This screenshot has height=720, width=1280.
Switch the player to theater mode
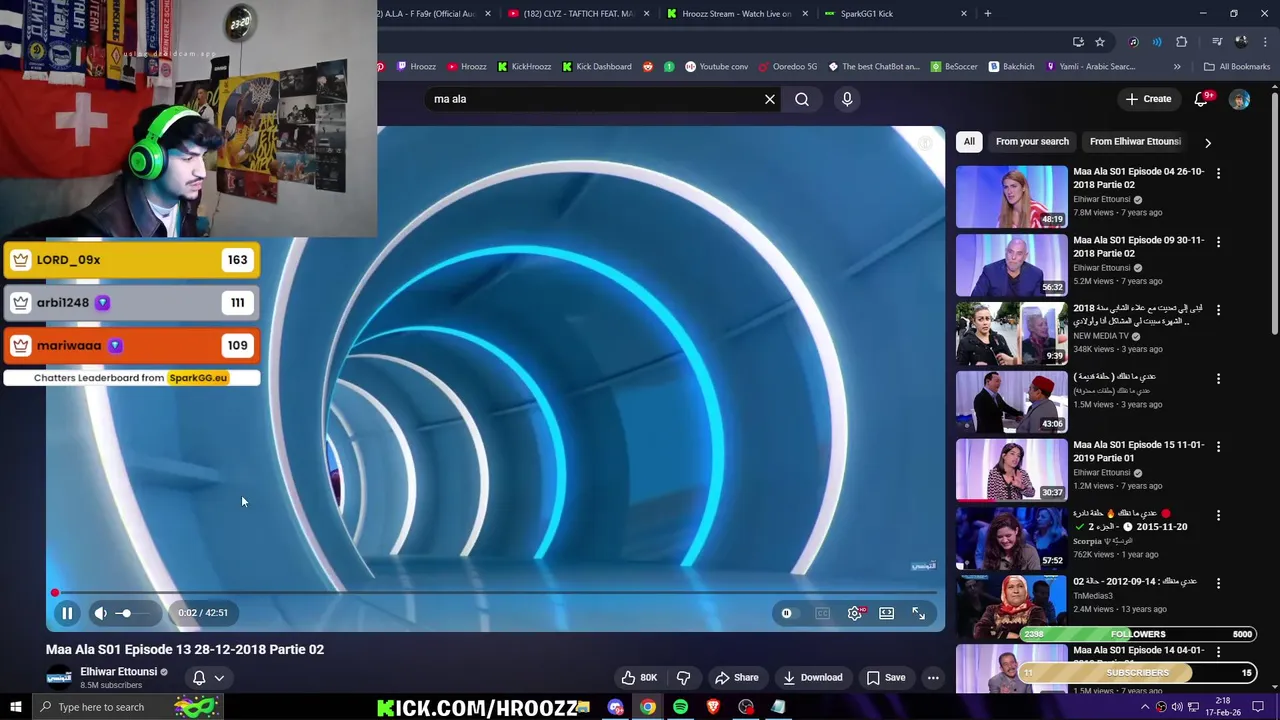click(886, 613)
